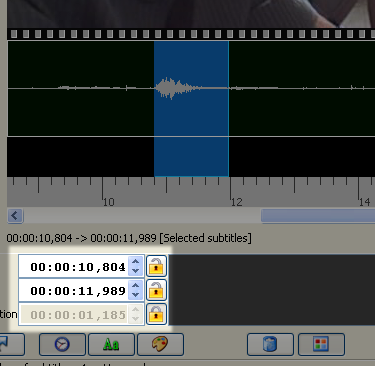Open the color palette button
The width and height of the screenshot is (375, 366).
coord(160,344)
